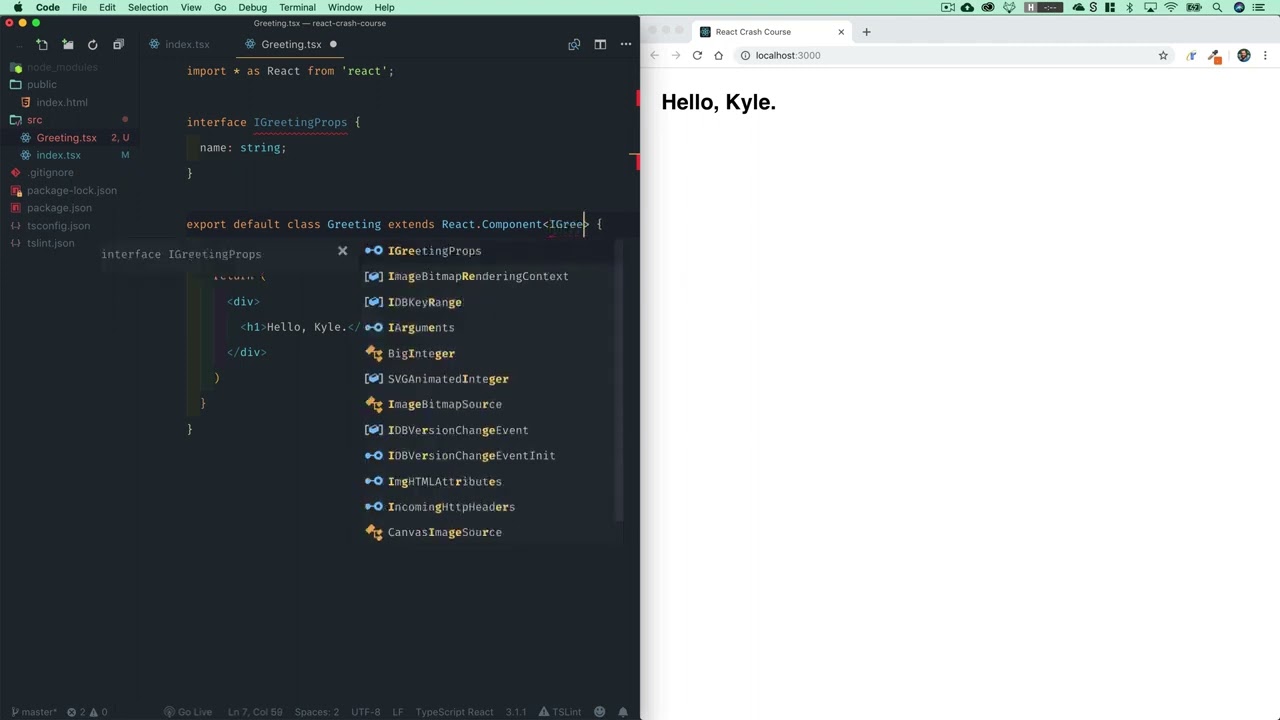This screenshot has height=720, width=1280.
Task: Start the Go Live server
Action: pyautogui.click(x=187, y=712)
